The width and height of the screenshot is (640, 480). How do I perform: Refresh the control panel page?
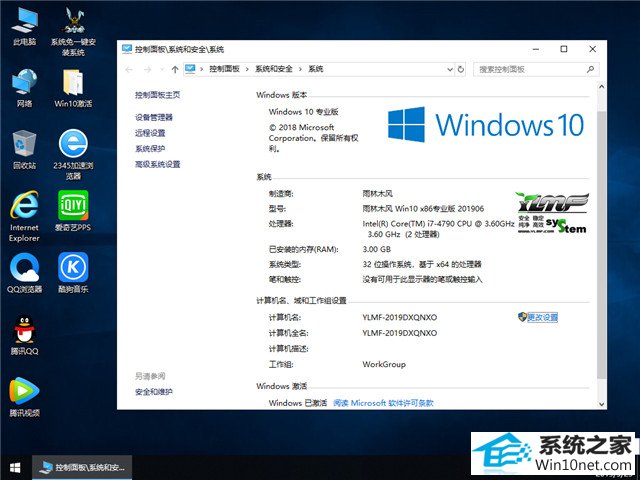[461, 69]
